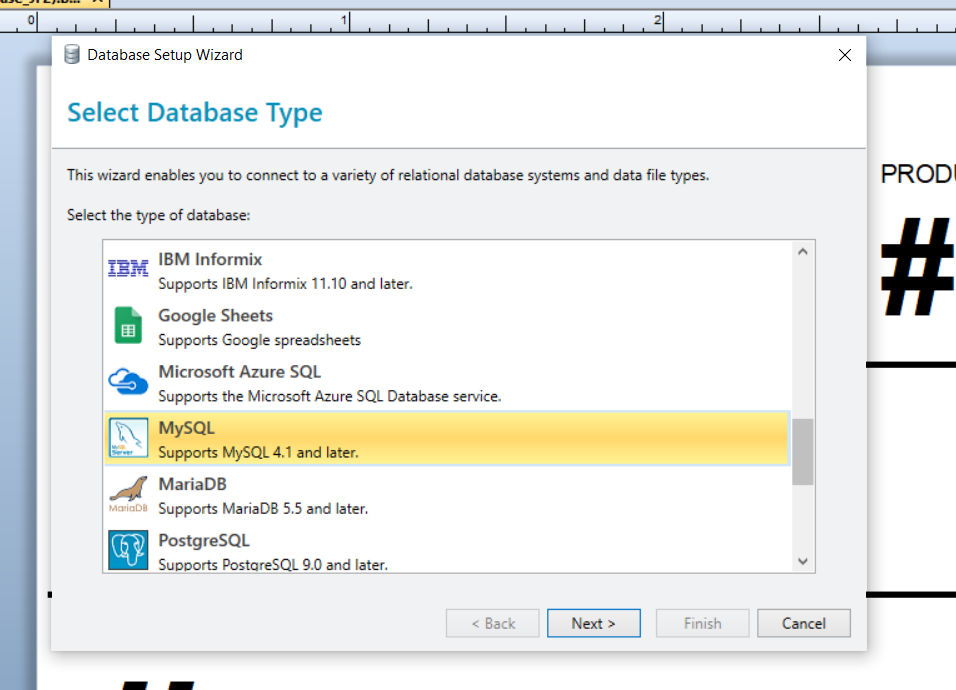Click "Supports IBM Informix 11.10 and later."
This screenshot has width=956, height=690.
(x=285, y=283)
